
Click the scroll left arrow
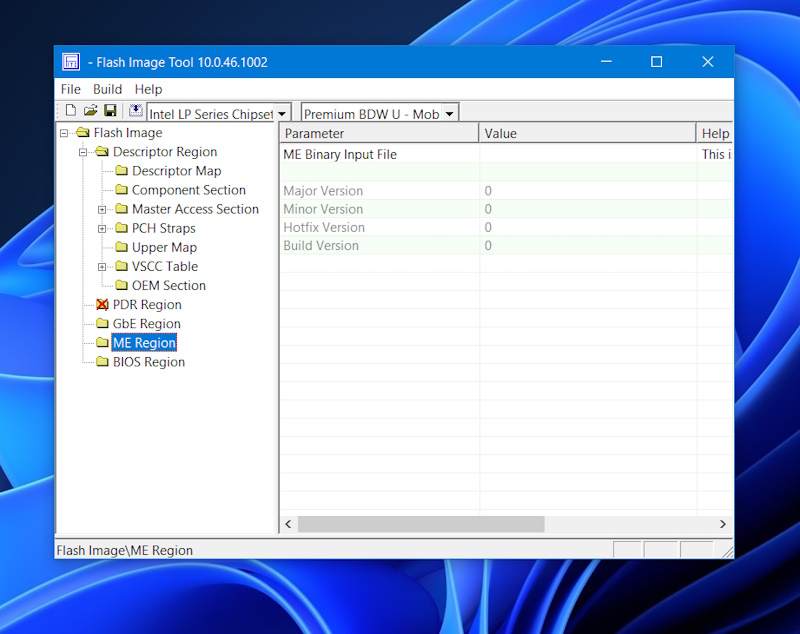(288, 524)
